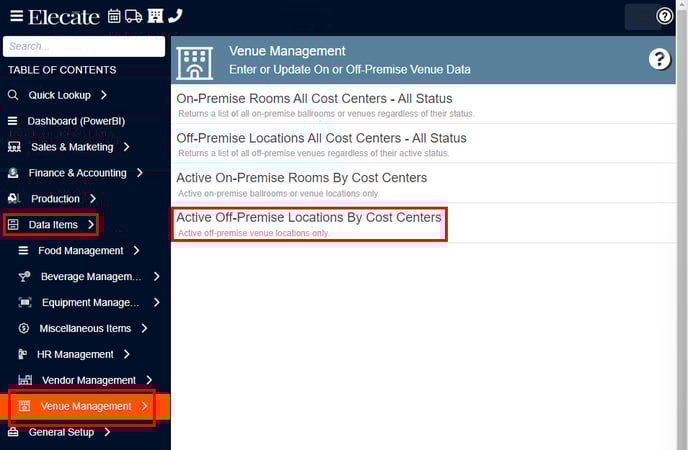Click the building icon in top bar
Screen dimensions: 688x450
coord(155,16)
